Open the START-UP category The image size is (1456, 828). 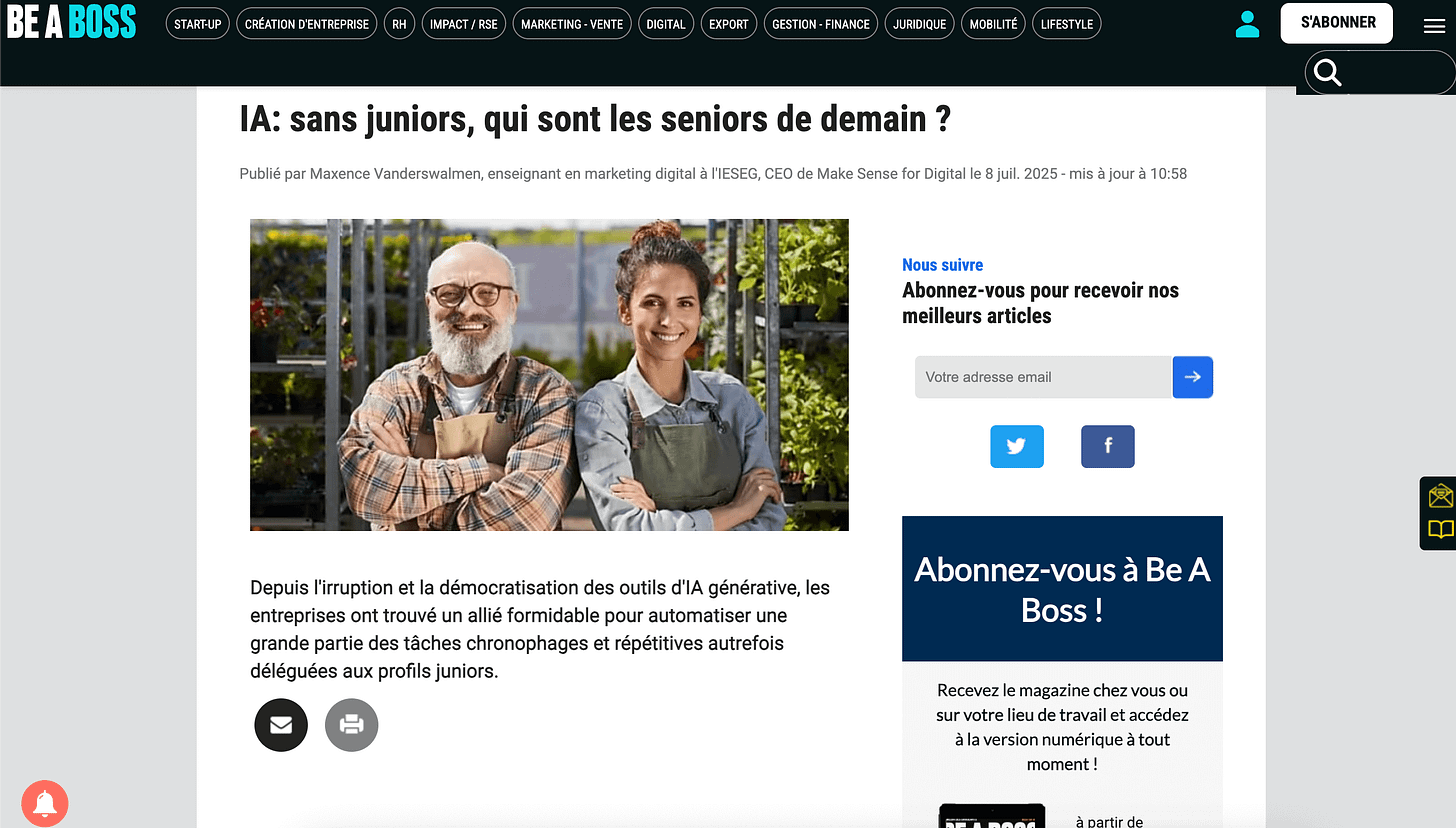[x=197, y=24]
